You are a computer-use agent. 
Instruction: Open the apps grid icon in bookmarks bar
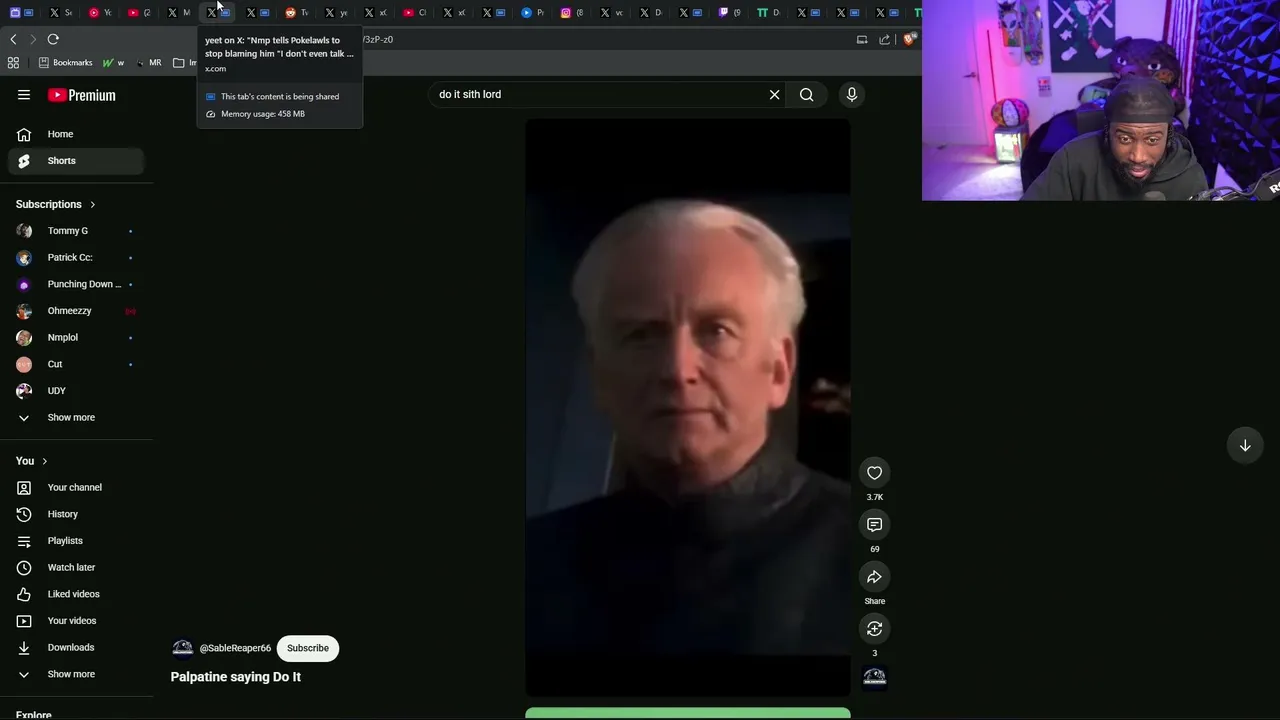pos(13,63)
